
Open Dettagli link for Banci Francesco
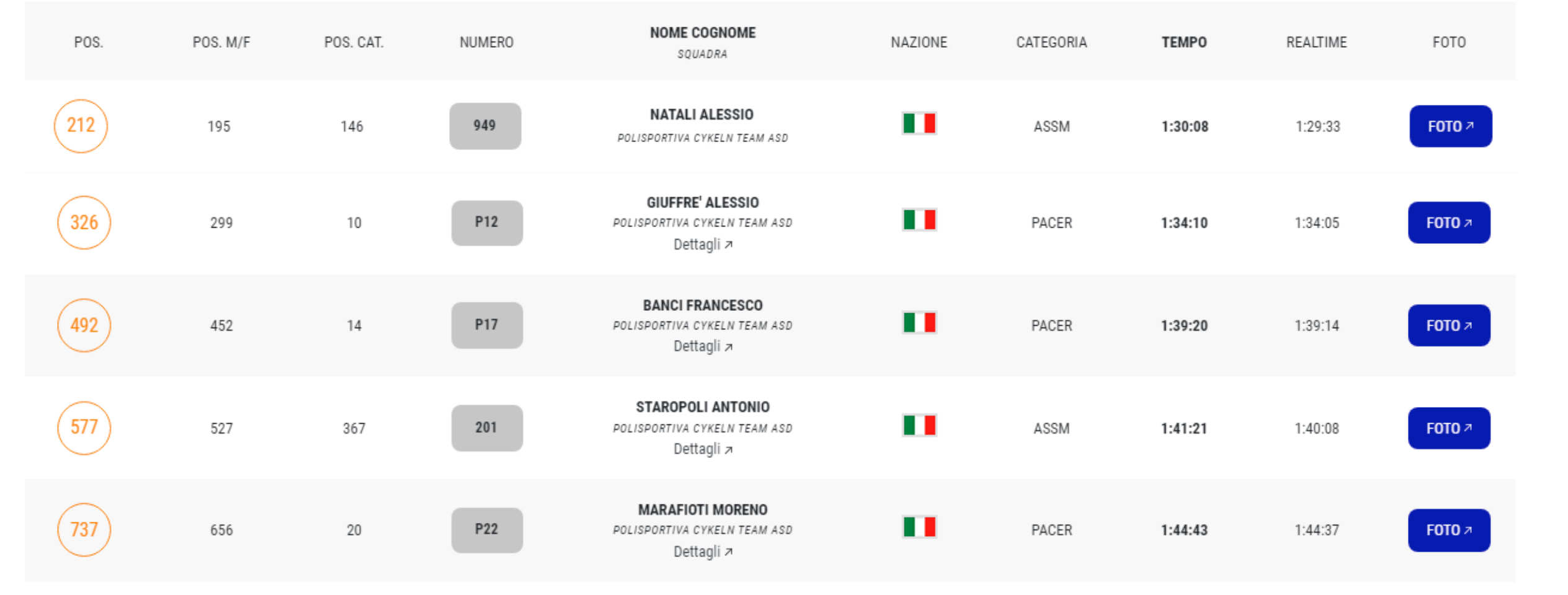703,346
